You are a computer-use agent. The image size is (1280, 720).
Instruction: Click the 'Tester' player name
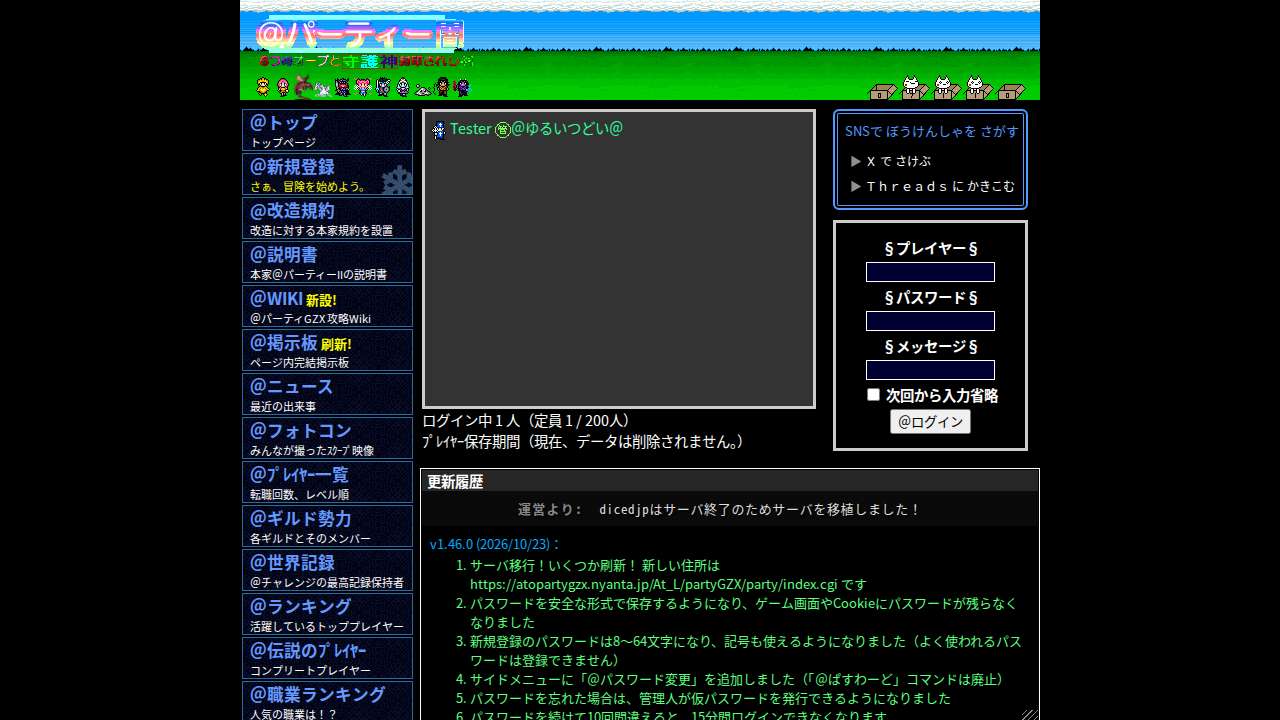[x=471, y=129]
